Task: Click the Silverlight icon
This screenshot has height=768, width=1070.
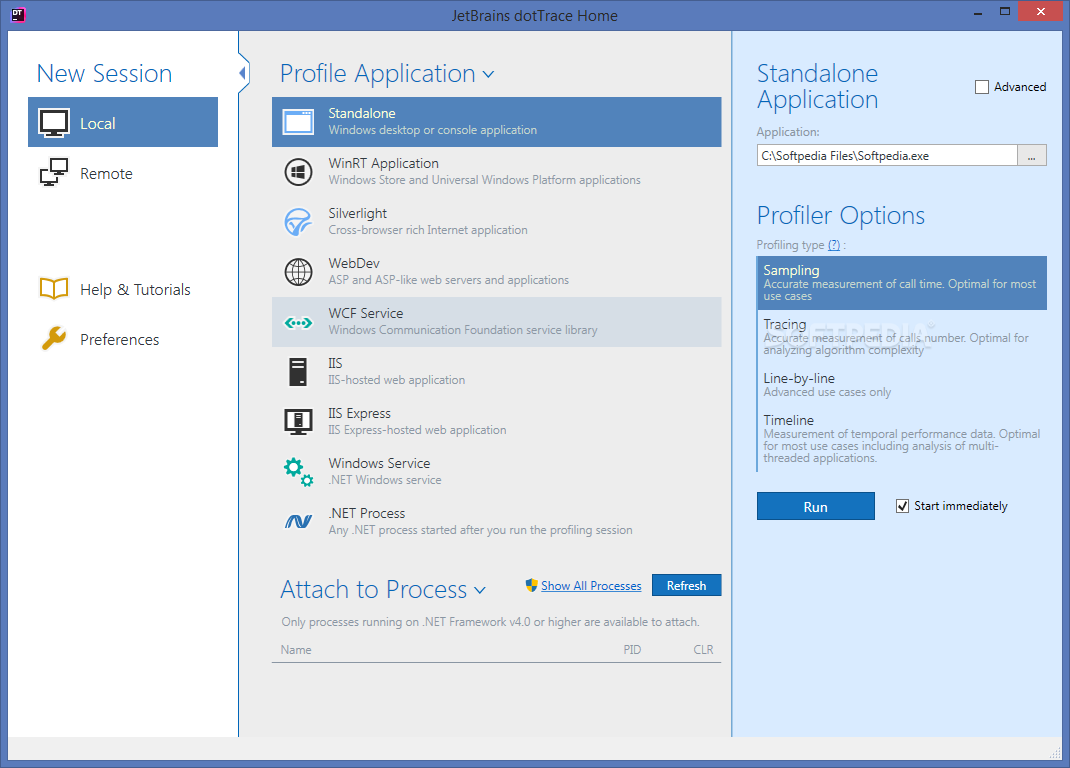Action: click(298, 222)
